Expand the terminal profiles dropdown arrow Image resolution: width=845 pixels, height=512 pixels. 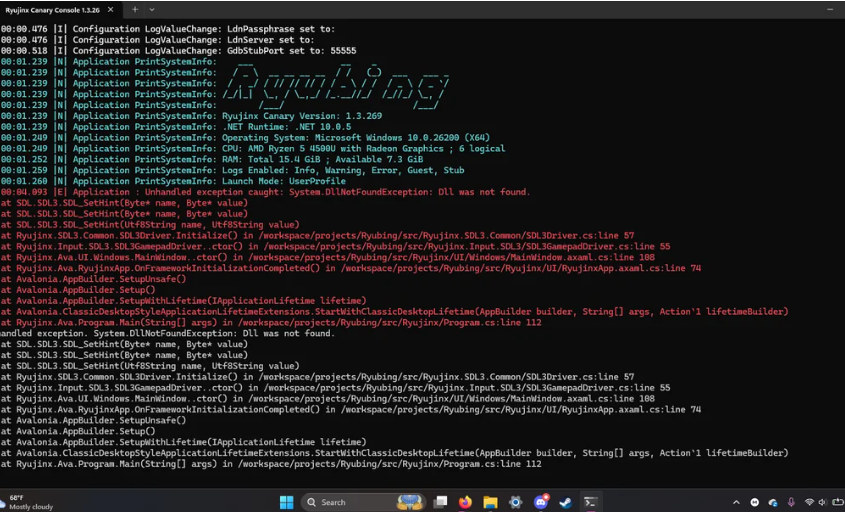pyautogui.click(x=152, y=9)
